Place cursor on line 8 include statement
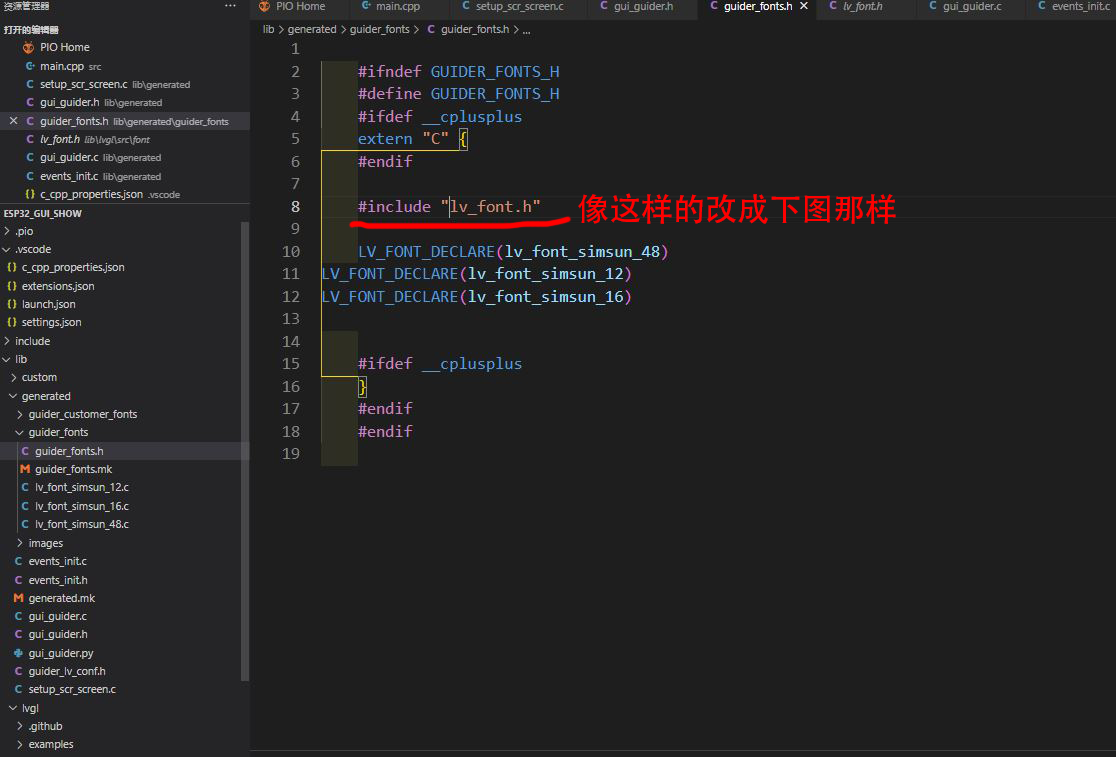Screen dimensions: 1116x757 (449, 206)
